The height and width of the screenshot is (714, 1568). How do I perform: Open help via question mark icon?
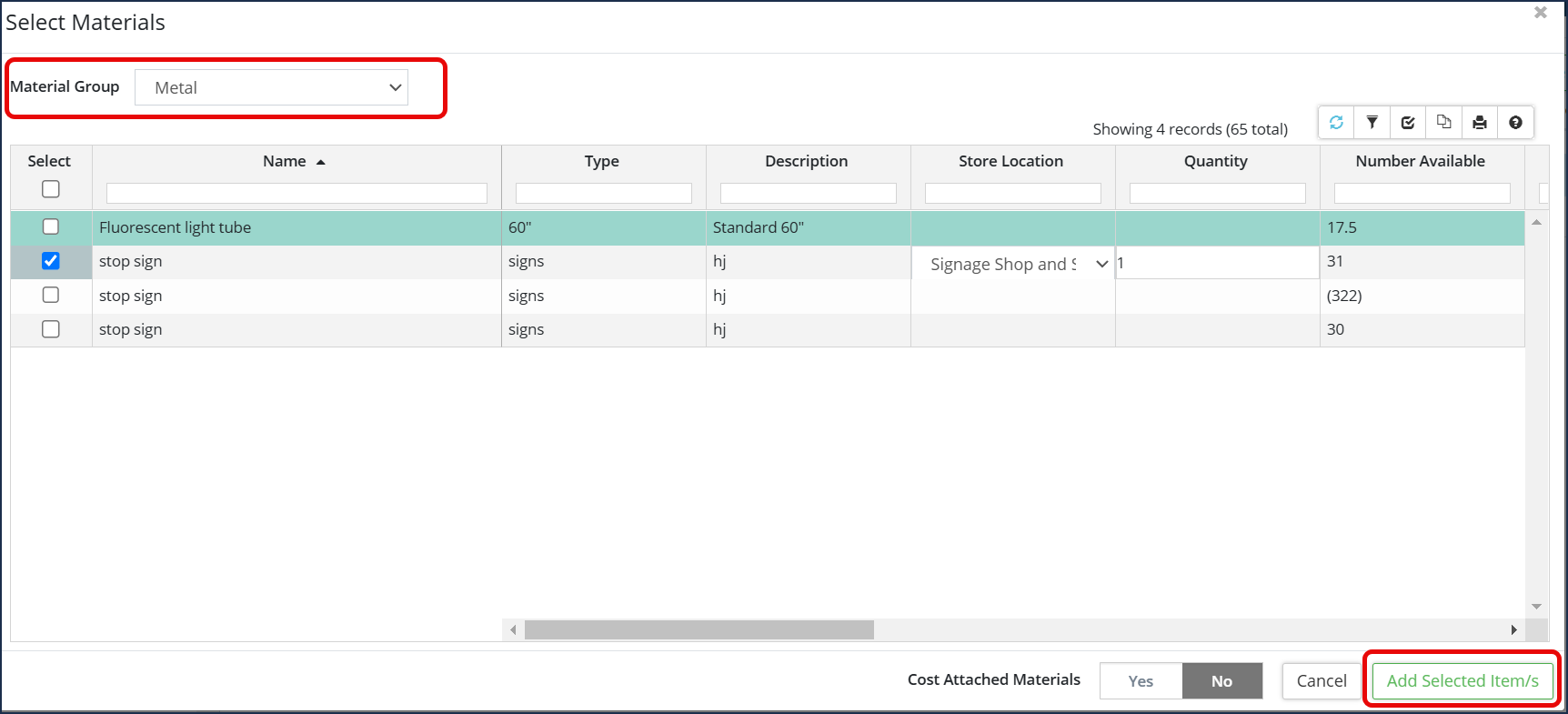tap(1515, 123)
